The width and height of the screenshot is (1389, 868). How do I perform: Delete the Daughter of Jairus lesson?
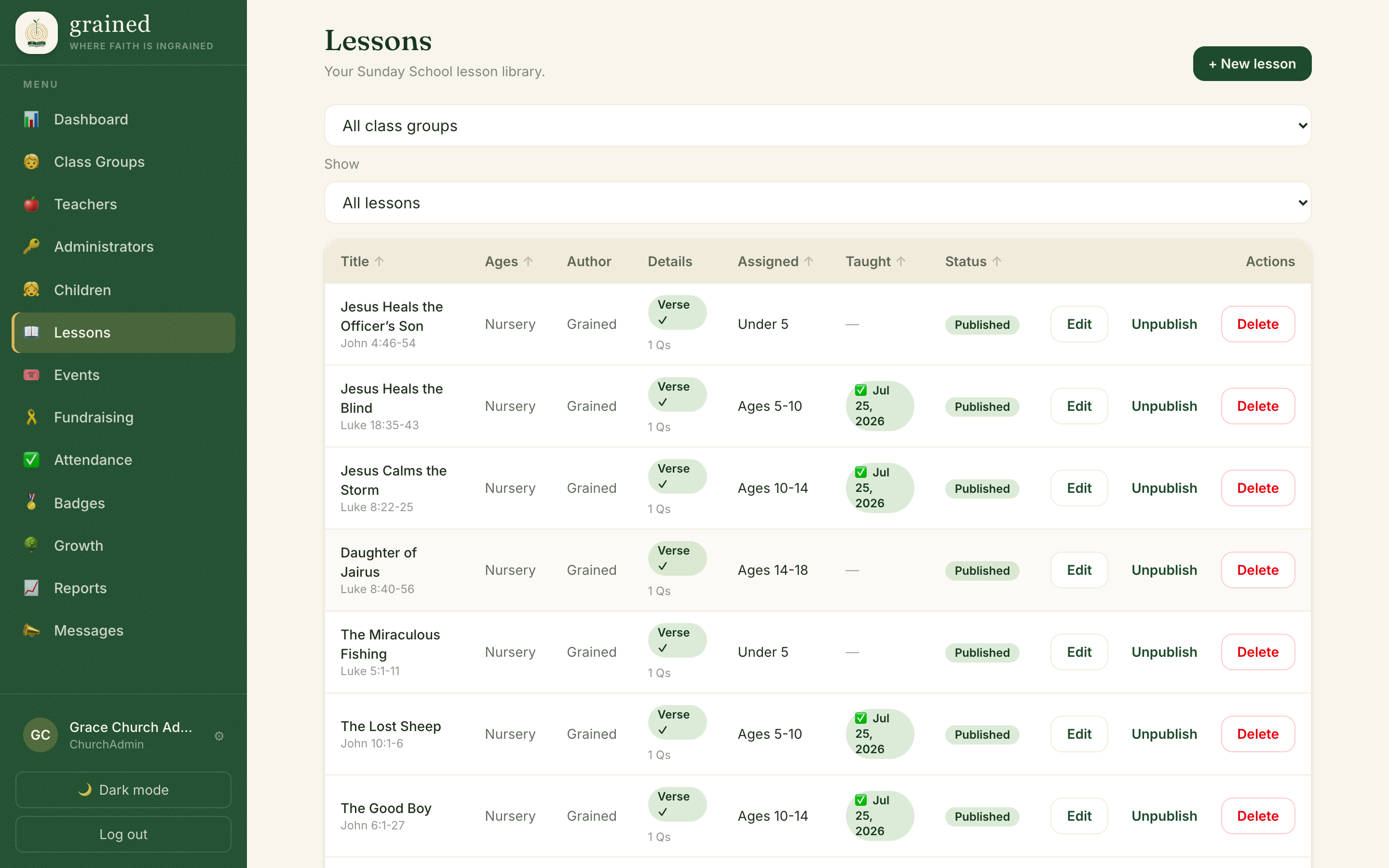pyautogui.click(x=1257, y=570)
